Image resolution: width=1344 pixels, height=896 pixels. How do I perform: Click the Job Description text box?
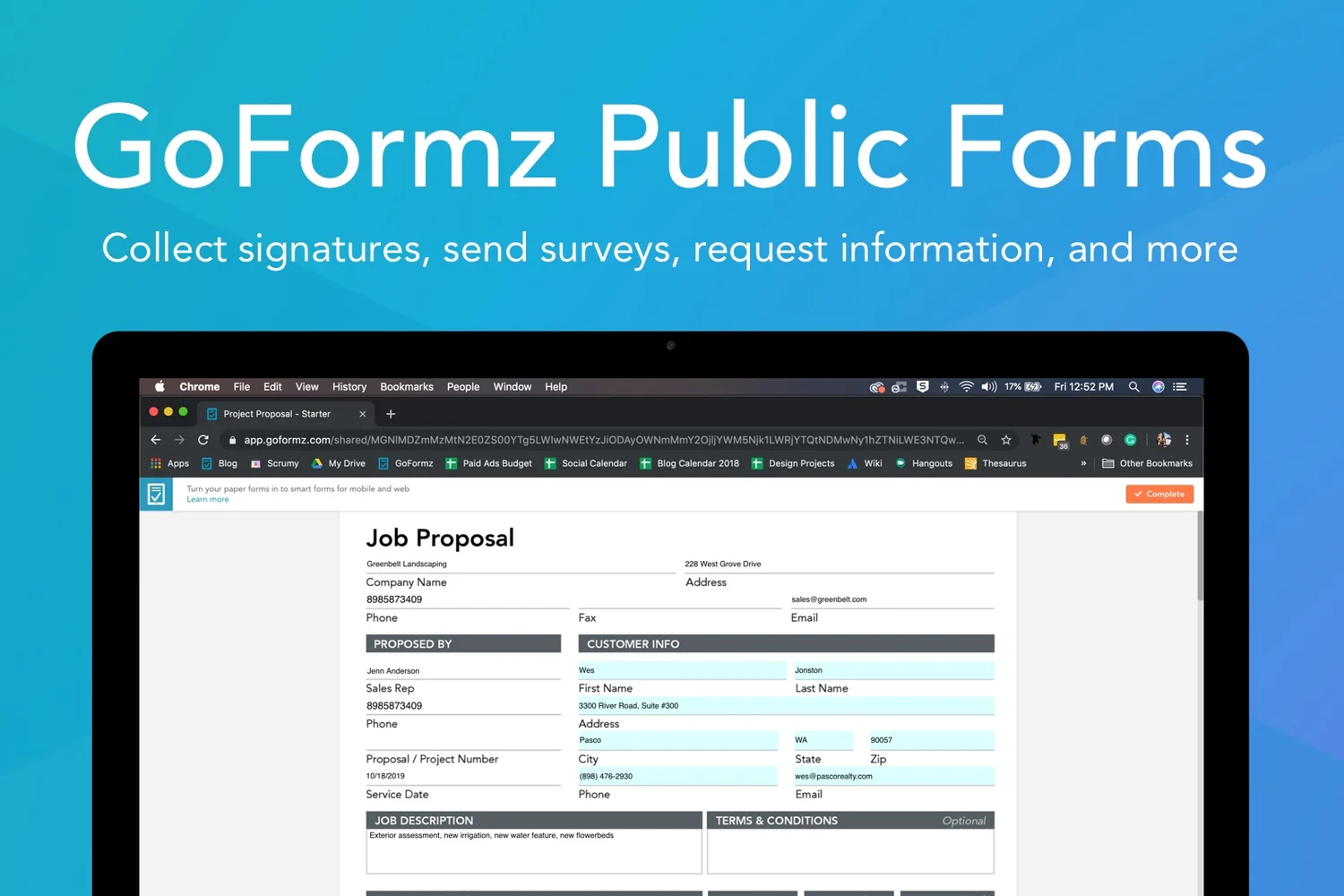click(534, 851)
